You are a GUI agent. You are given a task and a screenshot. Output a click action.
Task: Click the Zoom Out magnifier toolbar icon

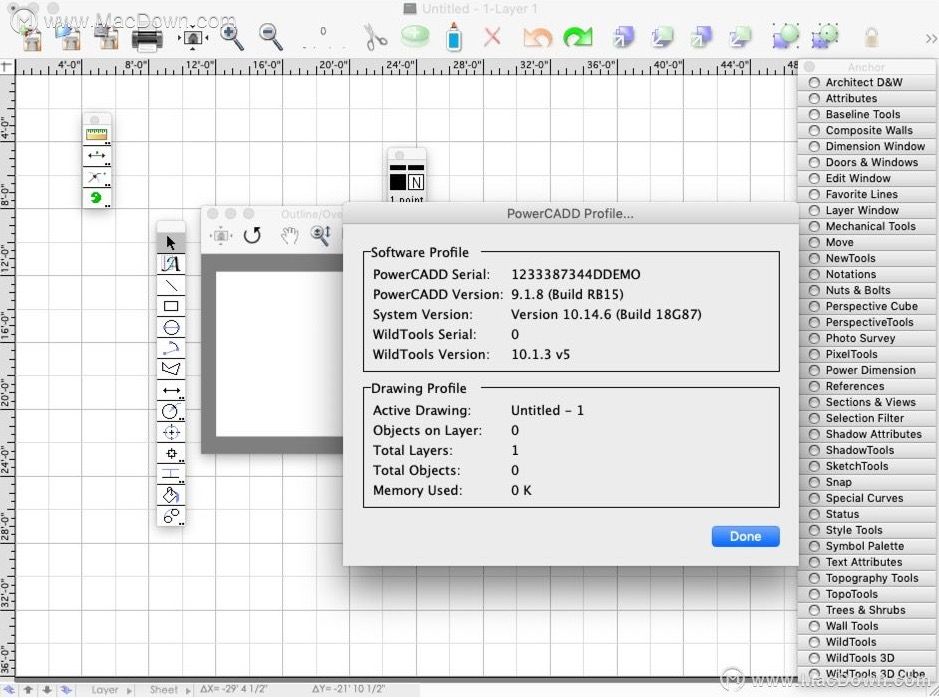point(270,37)
